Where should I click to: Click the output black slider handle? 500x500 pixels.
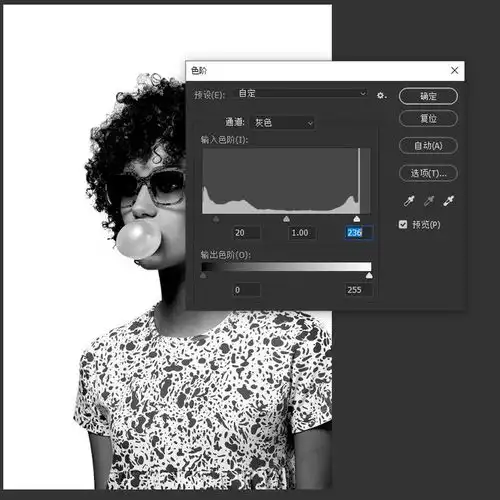[203, 275]
